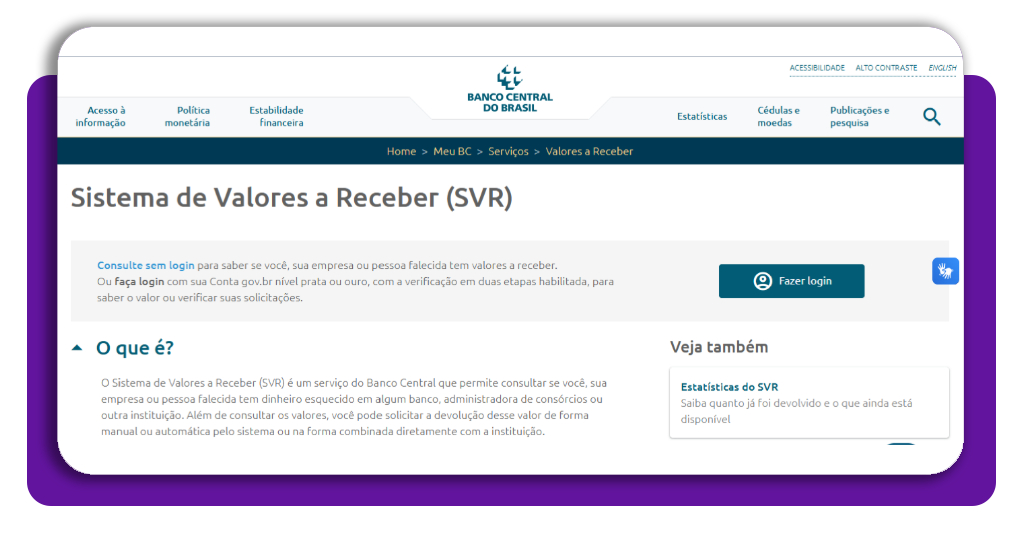
Task: Open the search magnifier icon
Action: coord(932,117)
